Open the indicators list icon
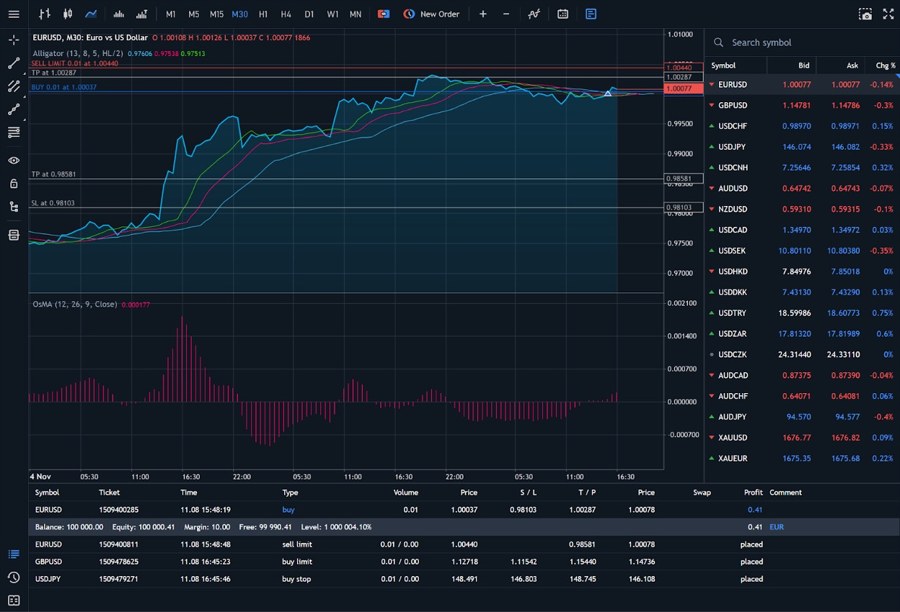The height and width of the screenshot is (612, 900). tap(533, 15)
